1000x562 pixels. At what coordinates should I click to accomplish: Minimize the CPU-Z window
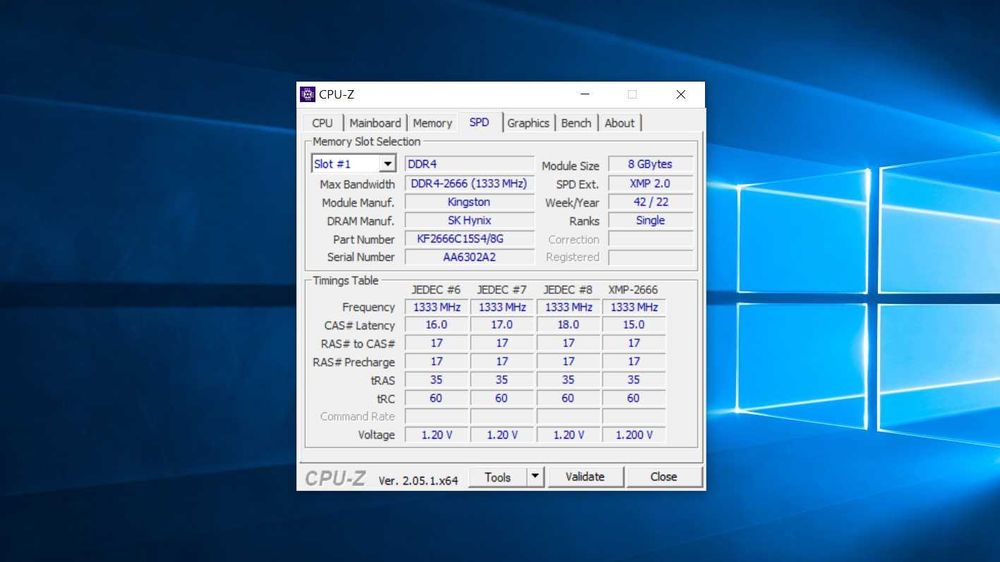click(585, 94)
